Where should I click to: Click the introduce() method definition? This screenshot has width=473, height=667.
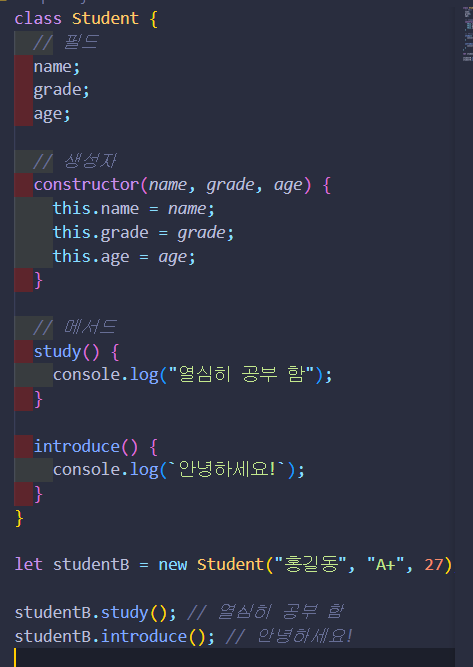pos(95,447)
